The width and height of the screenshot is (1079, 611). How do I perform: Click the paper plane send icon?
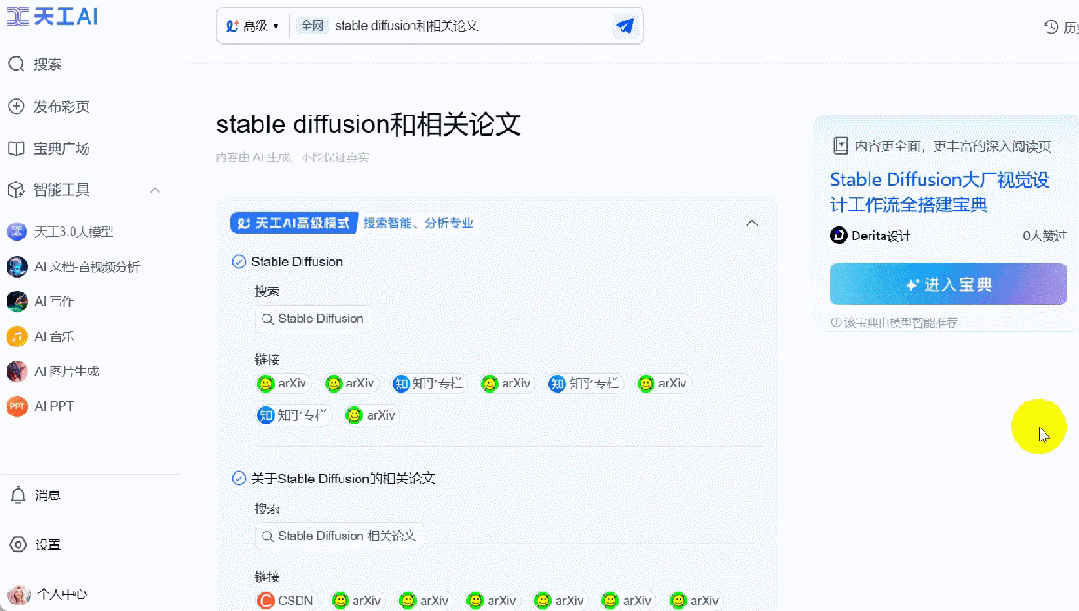pyautogui.click(x=626, y=26)
